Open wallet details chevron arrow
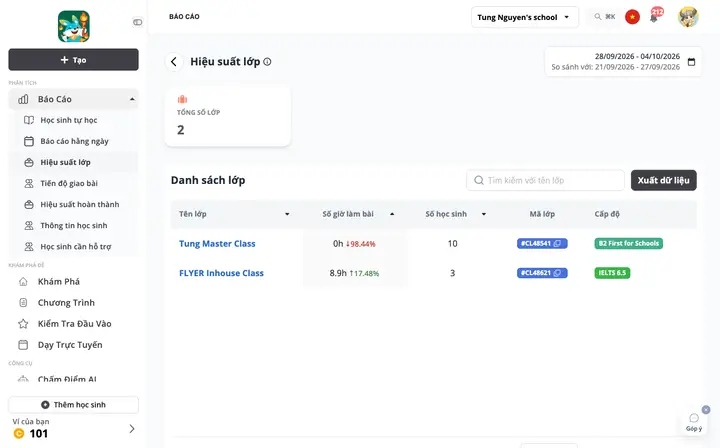The width and height of the screenshot is (720, 448). 132,429
